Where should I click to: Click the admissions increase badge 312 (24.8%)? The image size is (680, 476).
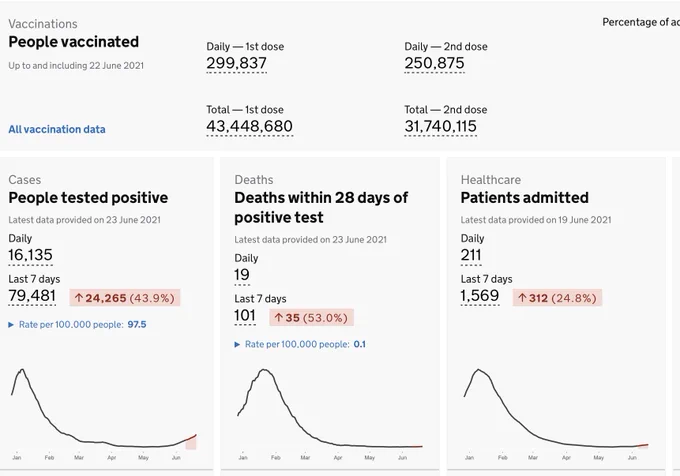click(557, 298)
